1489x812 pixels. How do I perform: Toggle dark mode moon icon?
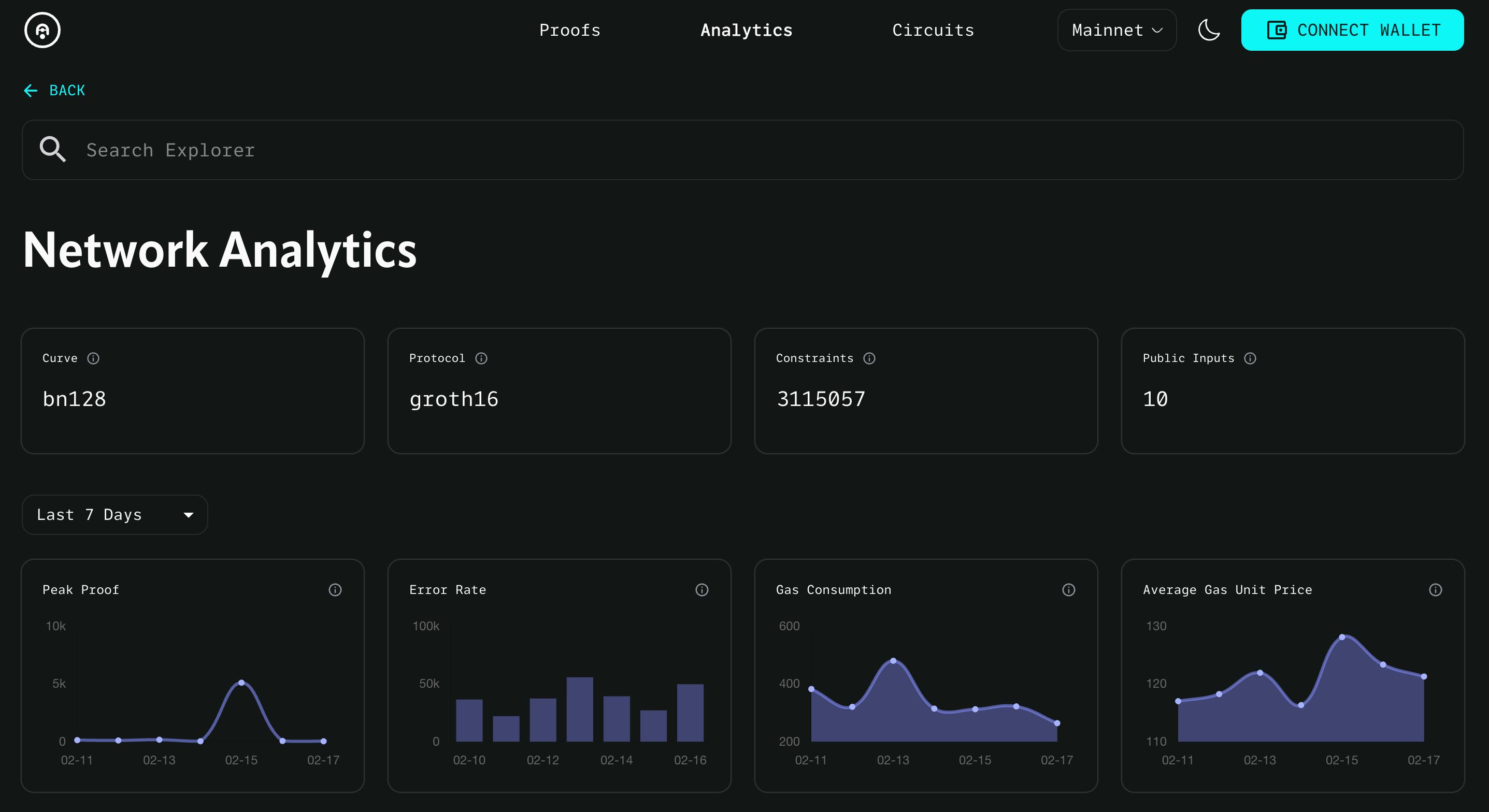click(1209, 30)
